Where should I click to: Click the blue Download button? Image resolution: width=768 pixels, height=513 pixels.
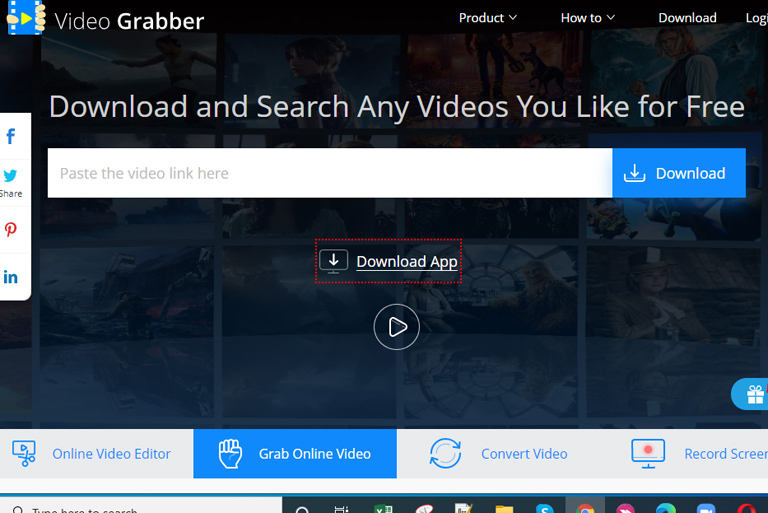[x=679, y=173]
